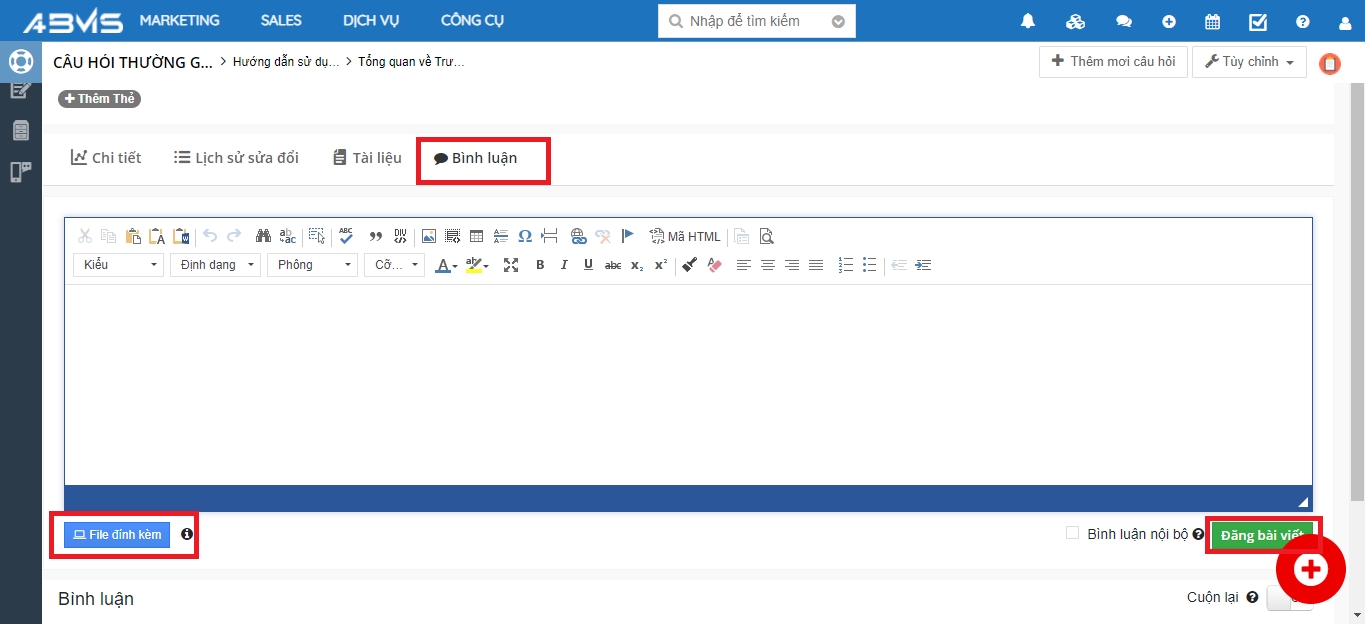Open the Định dạng format dropdown
The height and width of the screenshot is (624, 1365).
coord(215,265)
